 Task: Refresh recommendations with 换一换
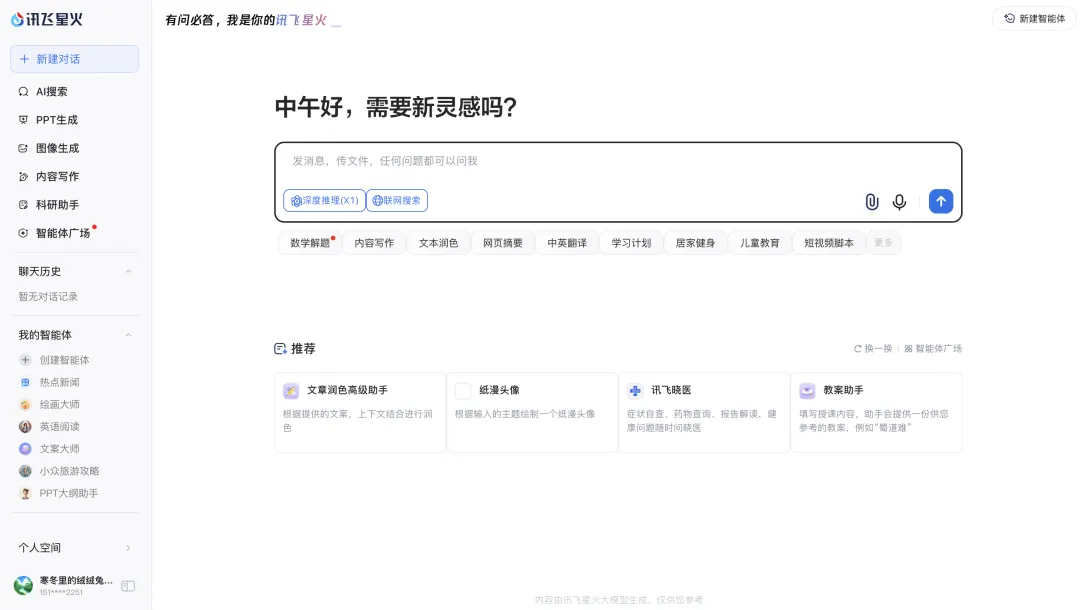click(873, 348)
